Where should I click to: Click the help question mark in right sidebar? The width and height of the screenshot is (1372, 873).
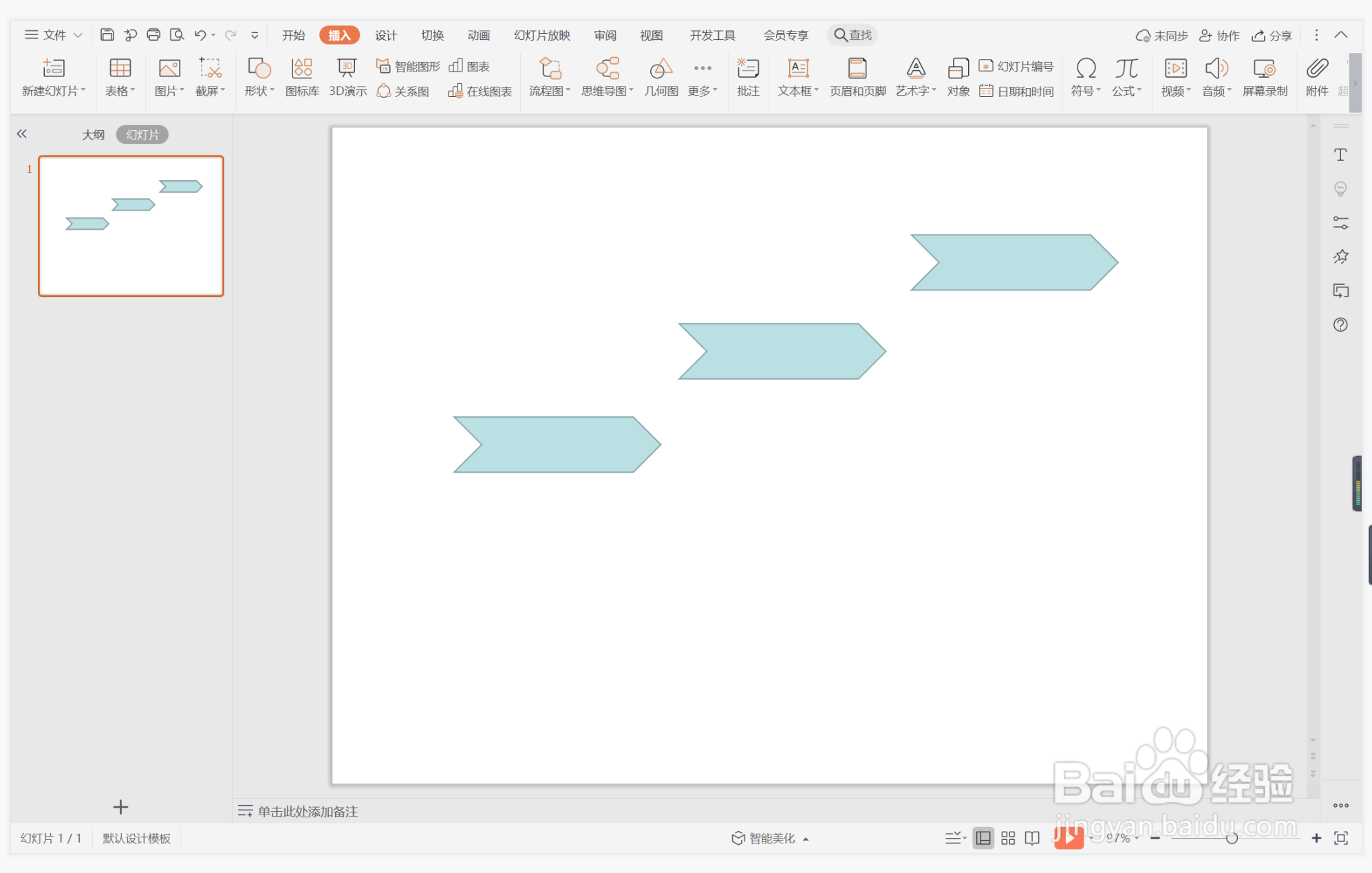click(1340, 325)
